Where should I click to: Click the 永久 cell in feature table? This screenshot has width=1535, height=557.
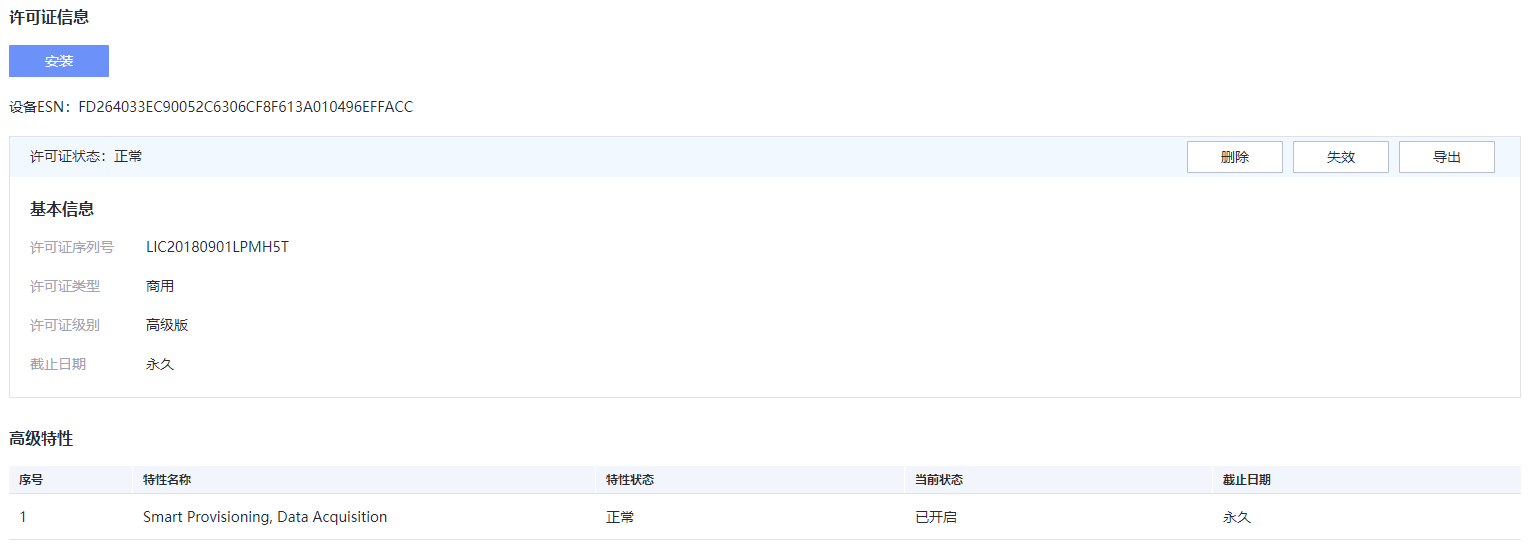[x=1237, y=517]
